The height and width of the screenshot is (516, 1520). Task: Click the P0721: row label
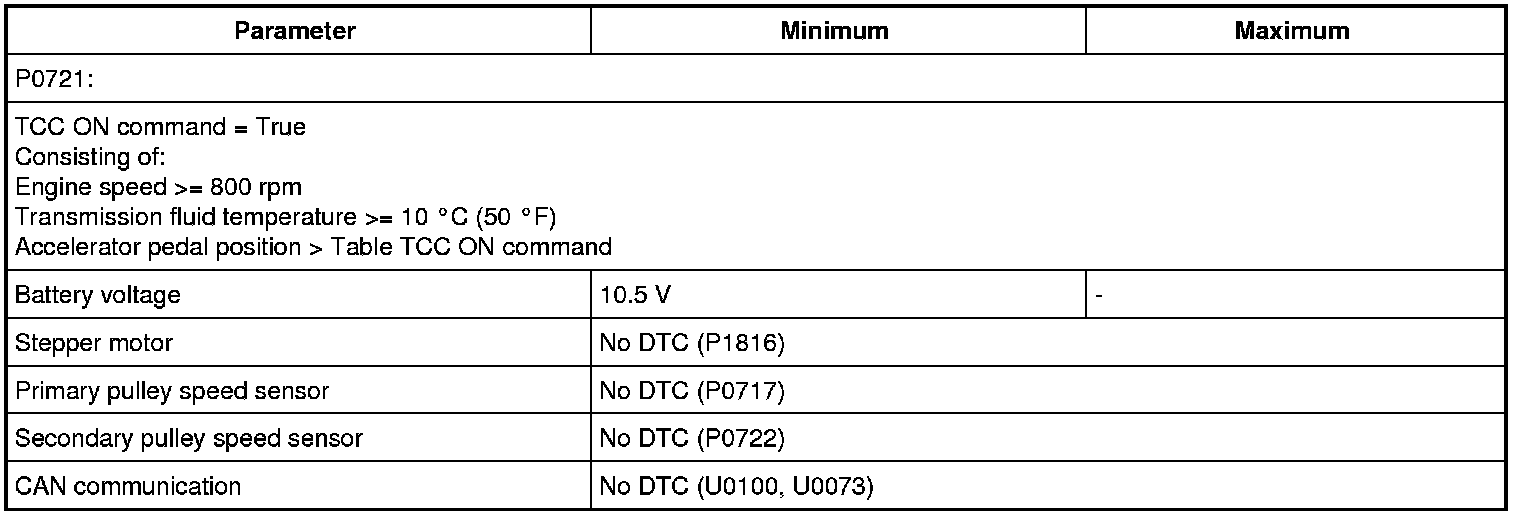click(50, 79)
